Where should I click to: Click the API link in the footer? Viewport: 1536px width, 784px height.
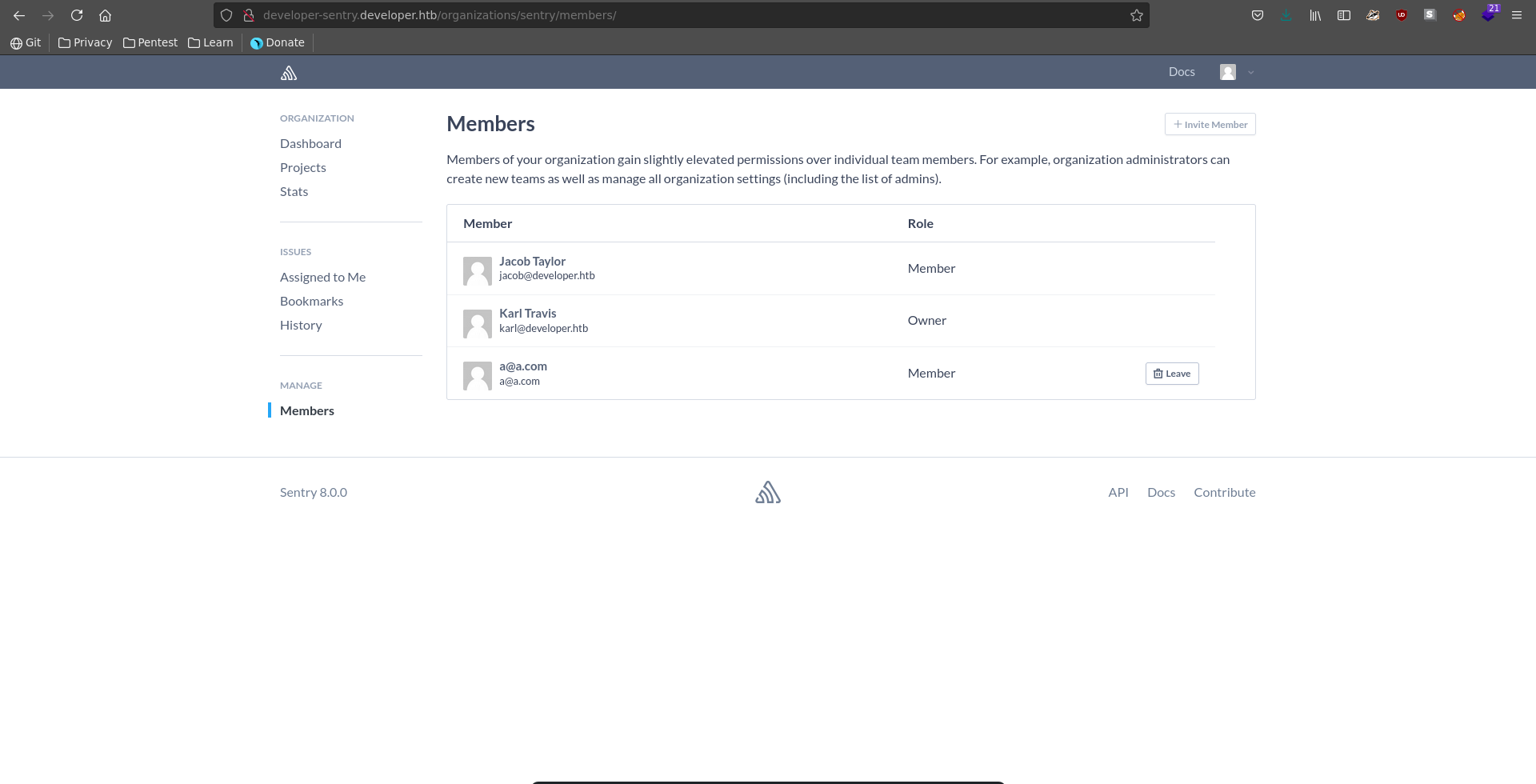tap(1118, 492)
